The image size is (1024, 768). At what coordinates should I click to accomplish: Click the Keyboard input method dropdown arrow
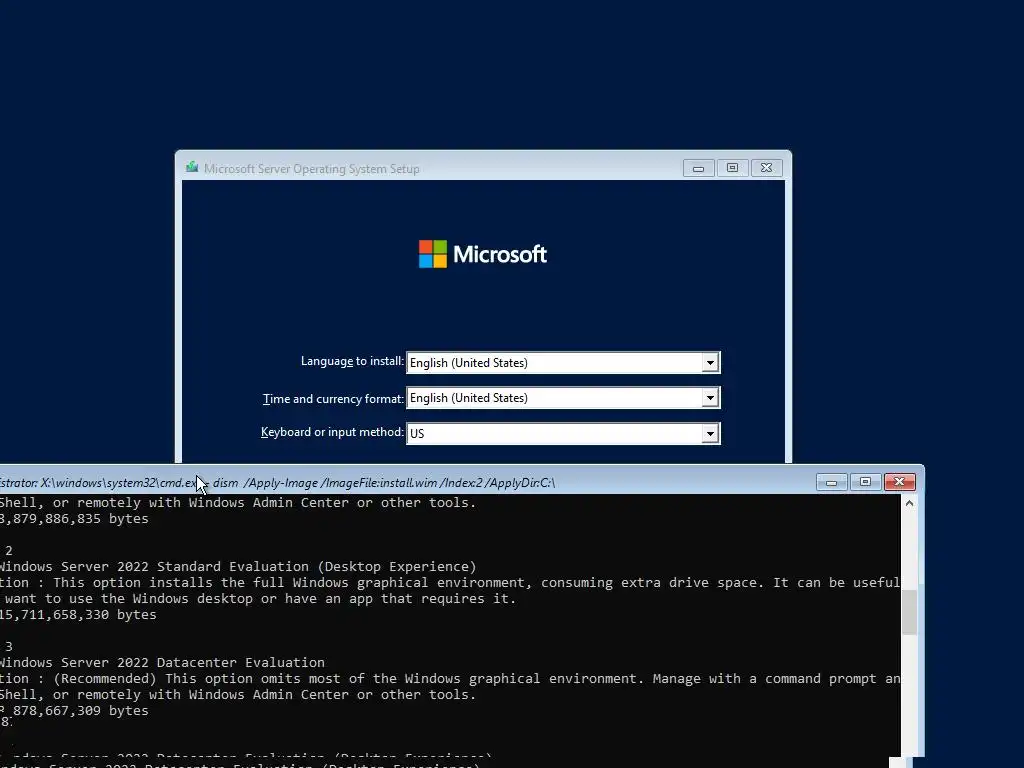710,433
